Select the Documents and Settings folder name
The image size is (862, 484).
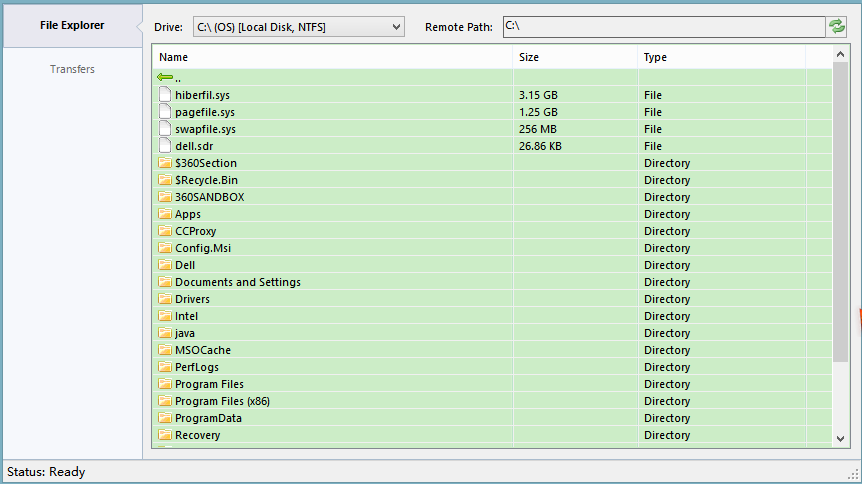(x=237, y=282)
